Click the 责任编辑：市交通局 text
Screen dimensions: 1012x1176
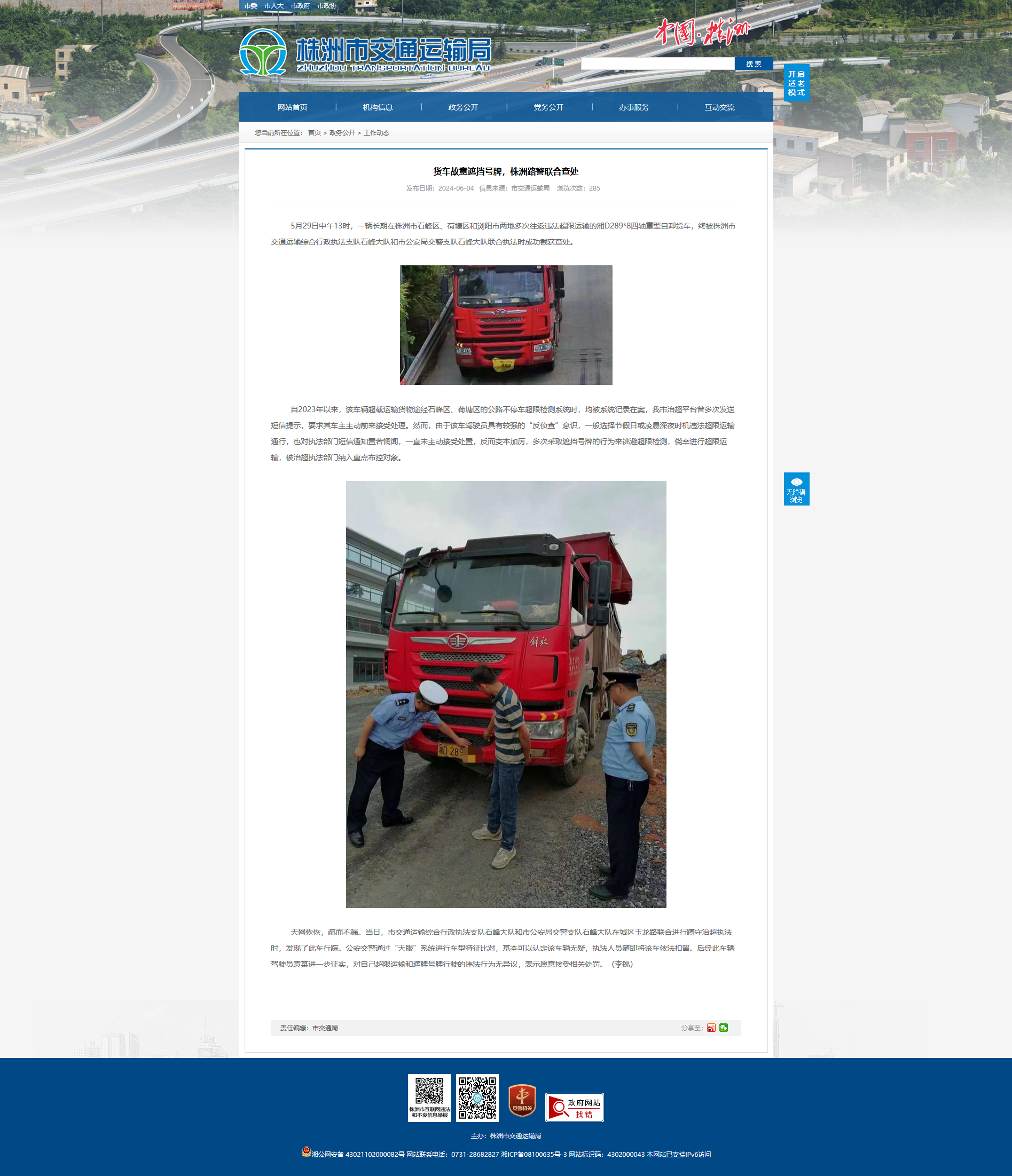pyautogui.click(x=309, y=1028)
